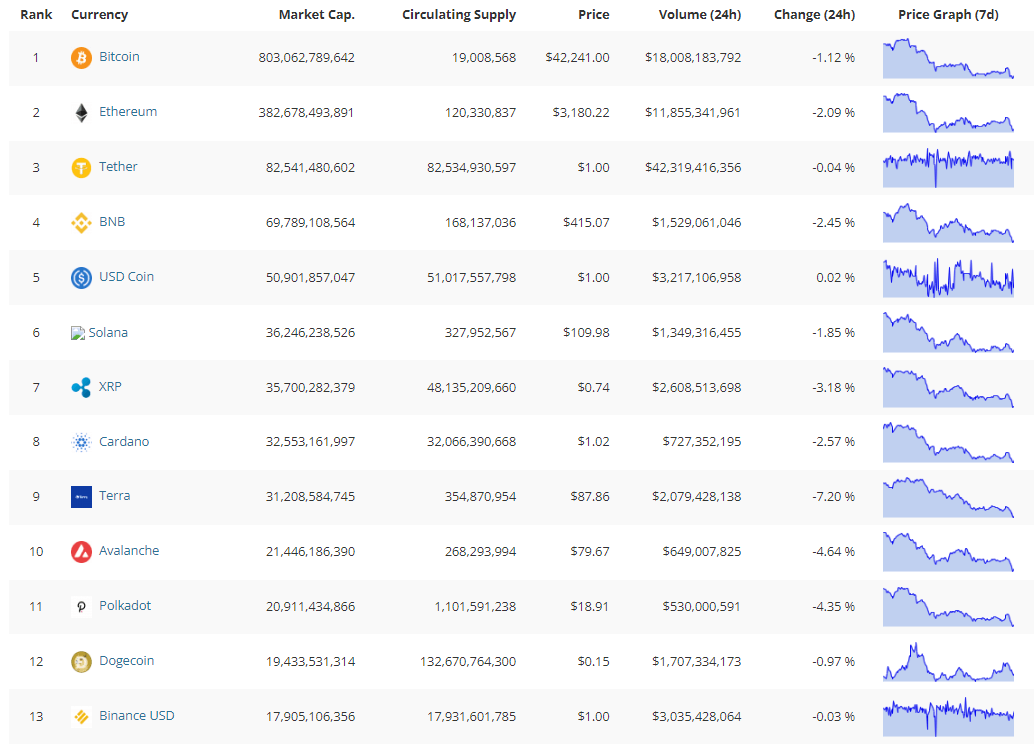Click the XRP logo icon
1034x751 pixels.
(81, 388)
